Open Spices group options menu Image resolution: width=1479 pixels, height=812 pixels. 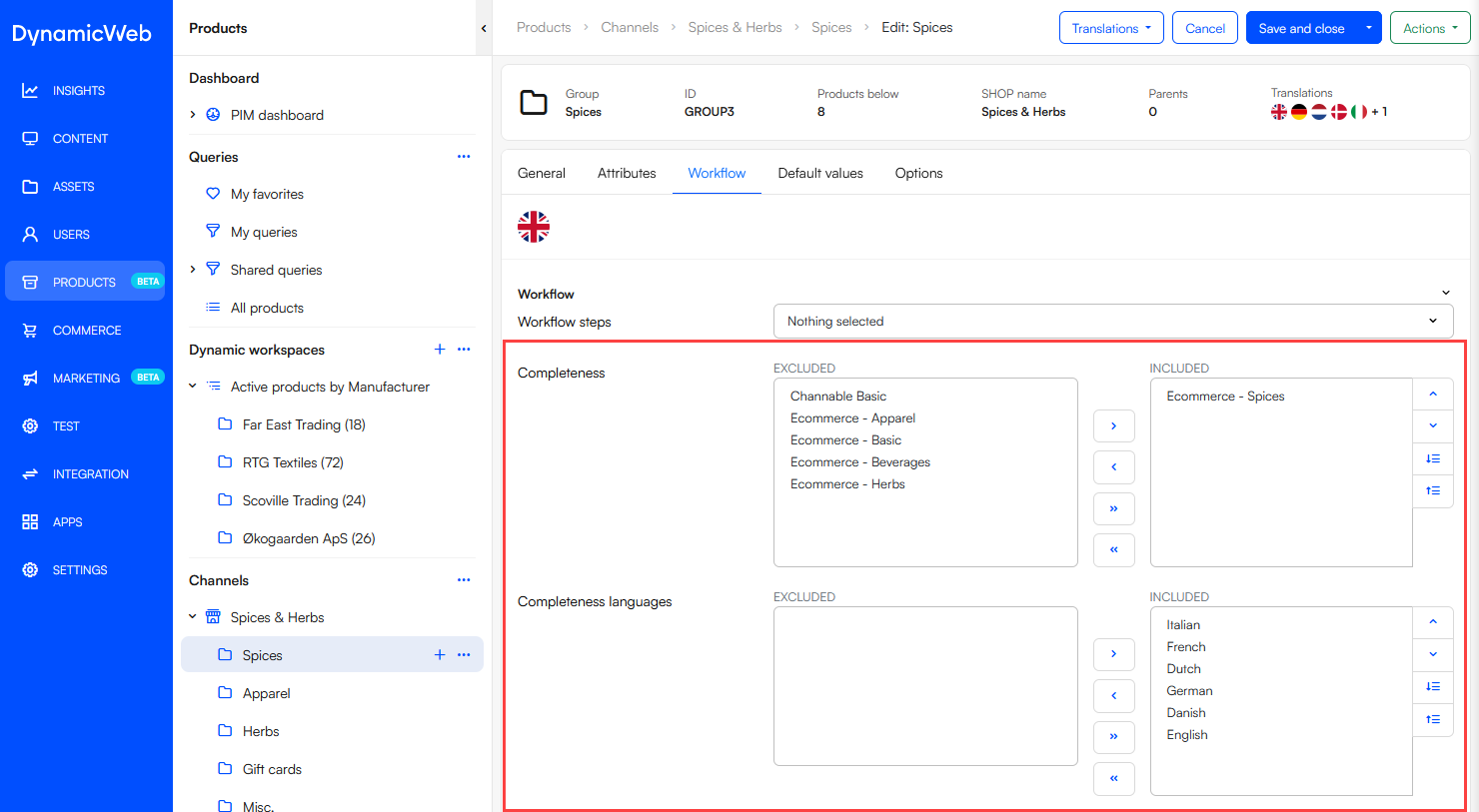pyautogui.click(x=464, y=655)
